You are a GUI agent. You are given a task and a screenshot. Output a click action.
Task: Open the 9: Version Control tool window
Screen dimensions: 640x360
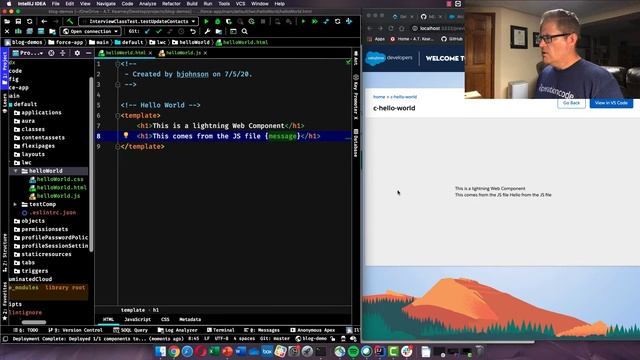76,330
